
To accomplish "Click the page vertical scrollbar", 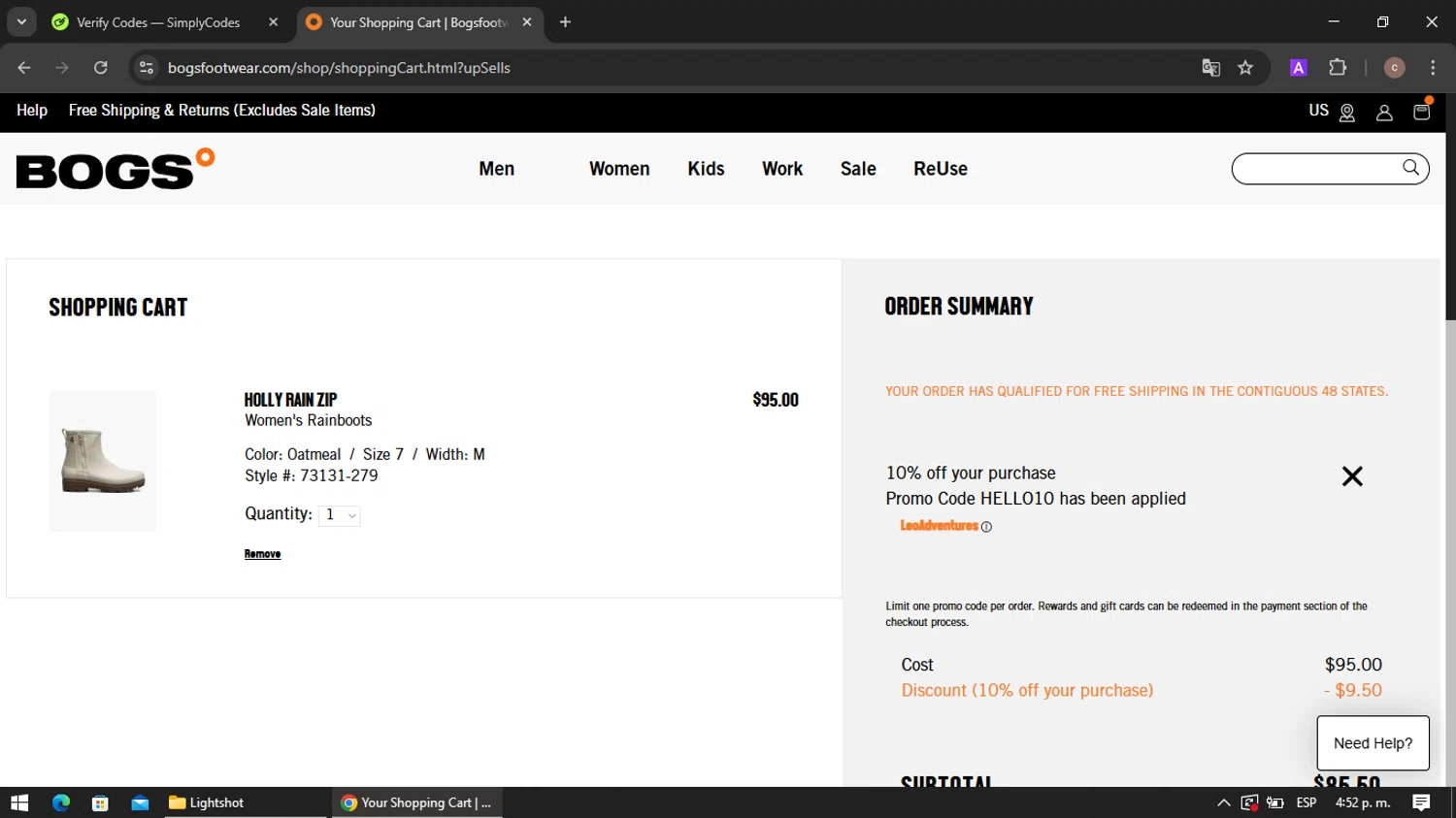I will click(1450, 207).
